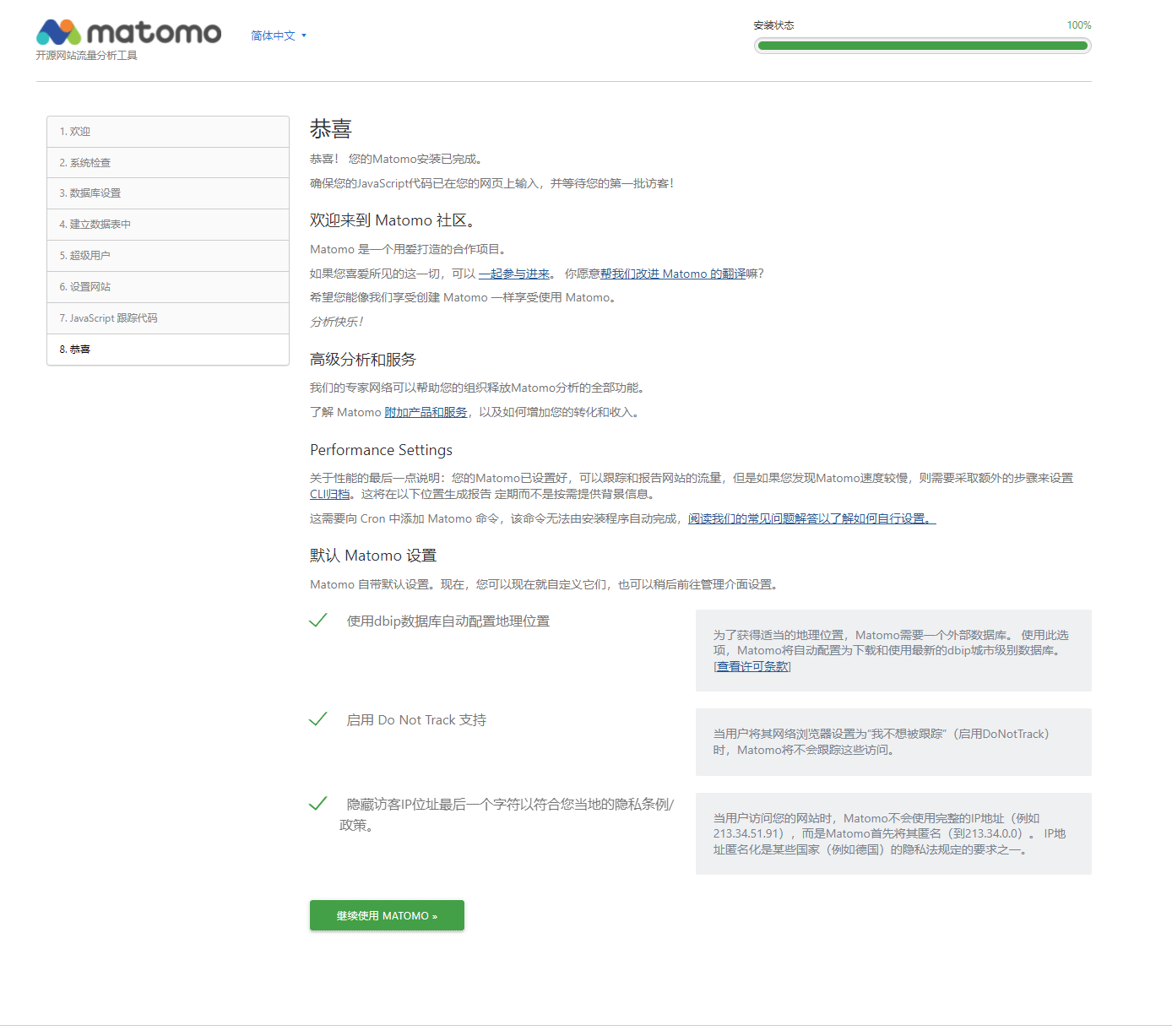1172x1036 pixels.
Task: Toggle dbip geolocation auto-configuration checkmark
Action: tap(318, 621)
